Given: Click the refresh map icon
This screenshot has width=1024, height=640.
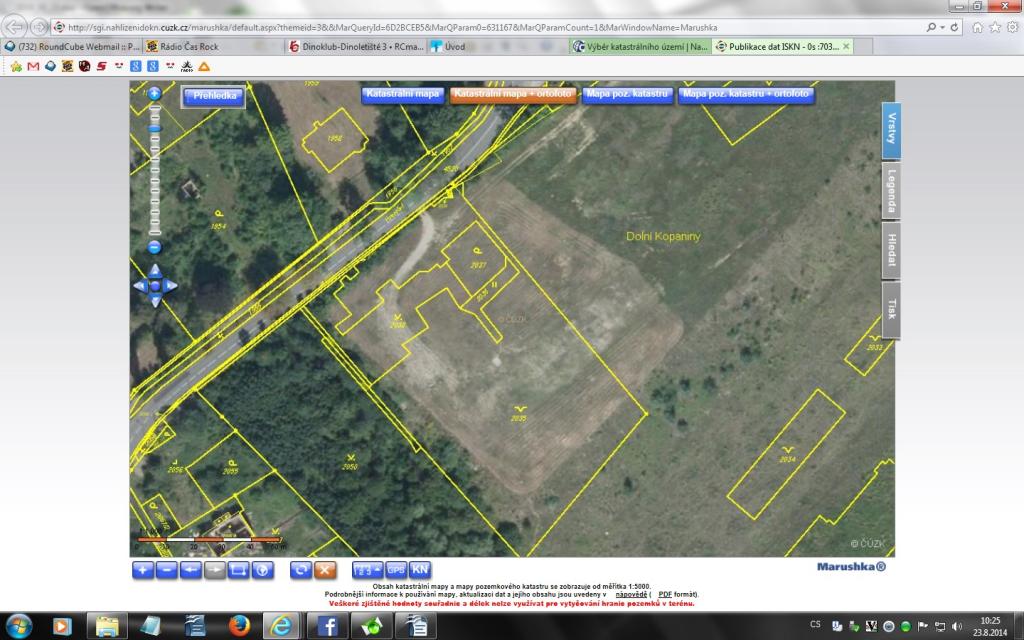Looking at the screenshot, I should (x=300, y=570).
